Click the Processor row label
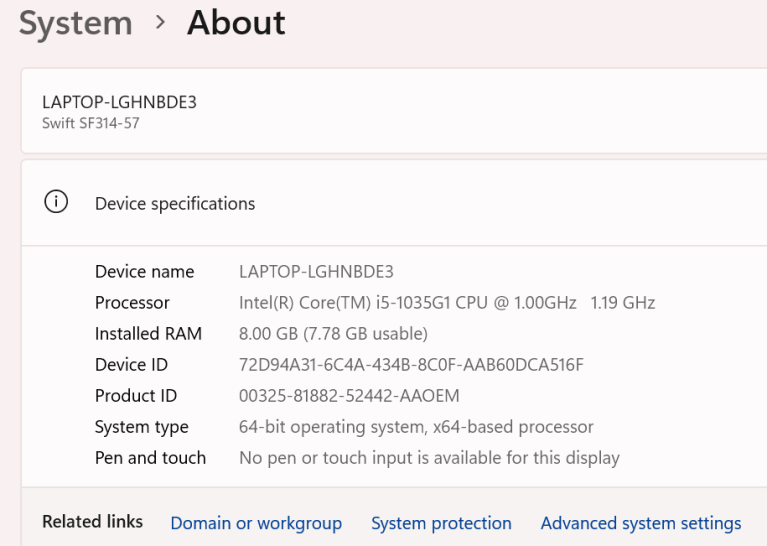 click(x=132, y=303)
